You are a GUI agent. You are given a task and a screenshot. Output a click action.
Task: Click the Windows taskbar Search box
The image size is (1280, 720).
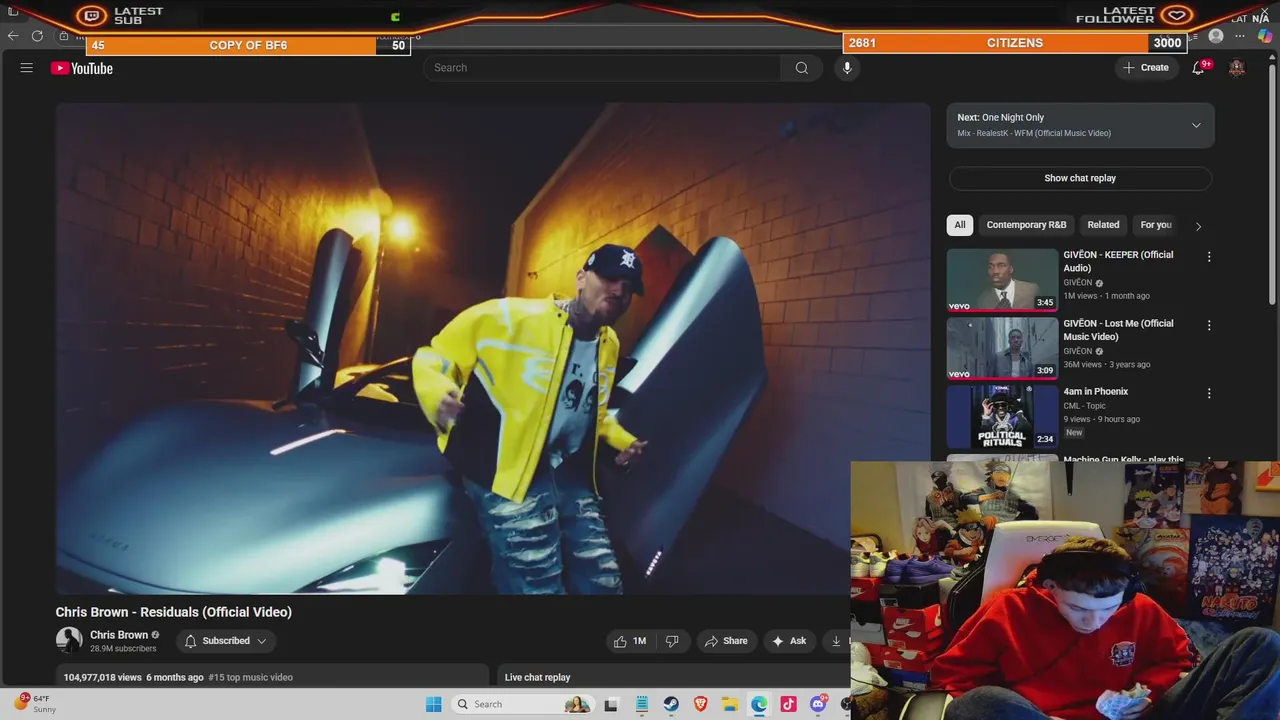click(522, 704)
